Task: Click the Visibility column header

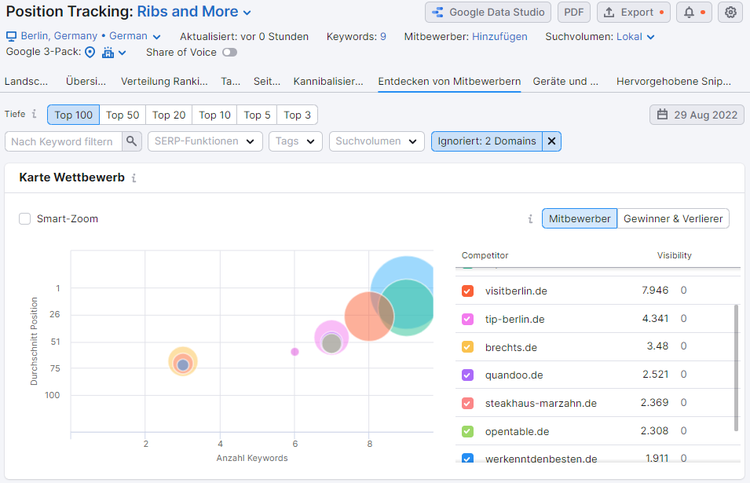Action: click(x=674, y=255)
